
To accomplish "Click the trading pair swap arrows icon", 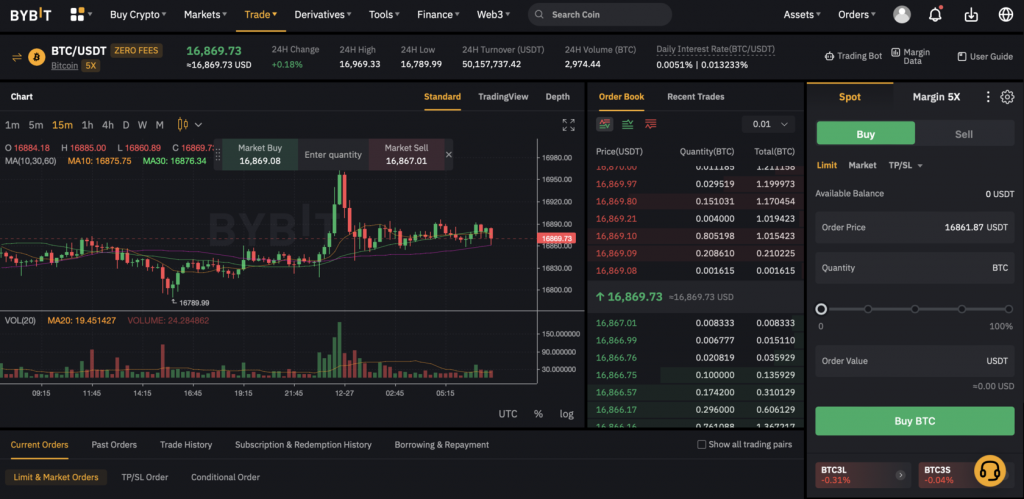I will [x=16, y=57].
